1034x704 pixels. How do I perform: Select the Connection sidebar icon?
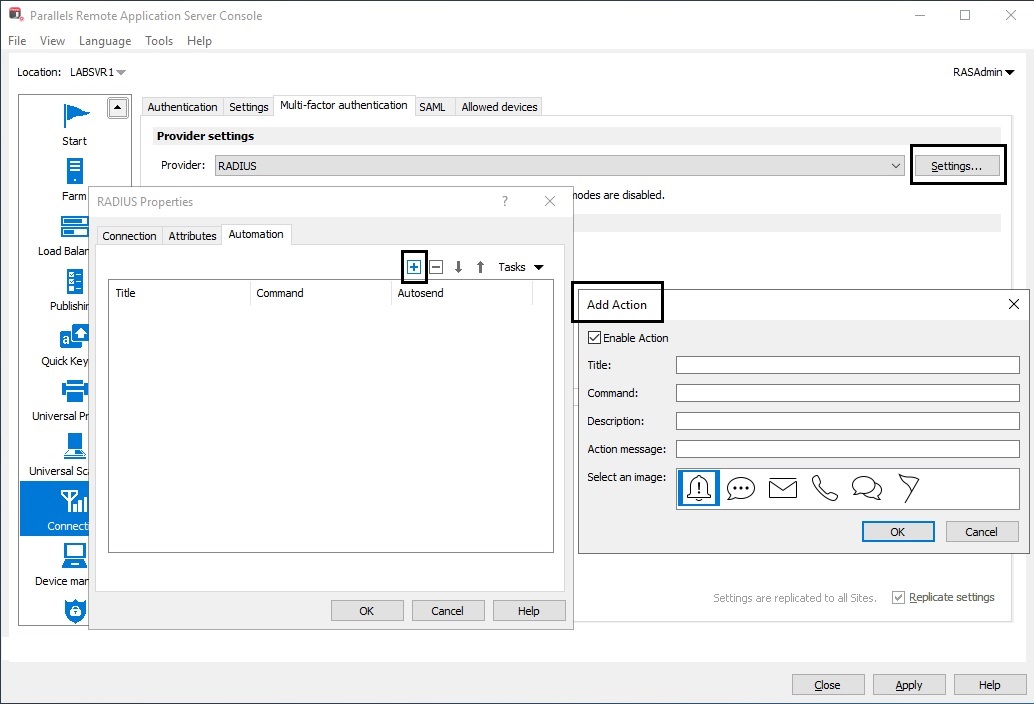[x=74, y=501]
